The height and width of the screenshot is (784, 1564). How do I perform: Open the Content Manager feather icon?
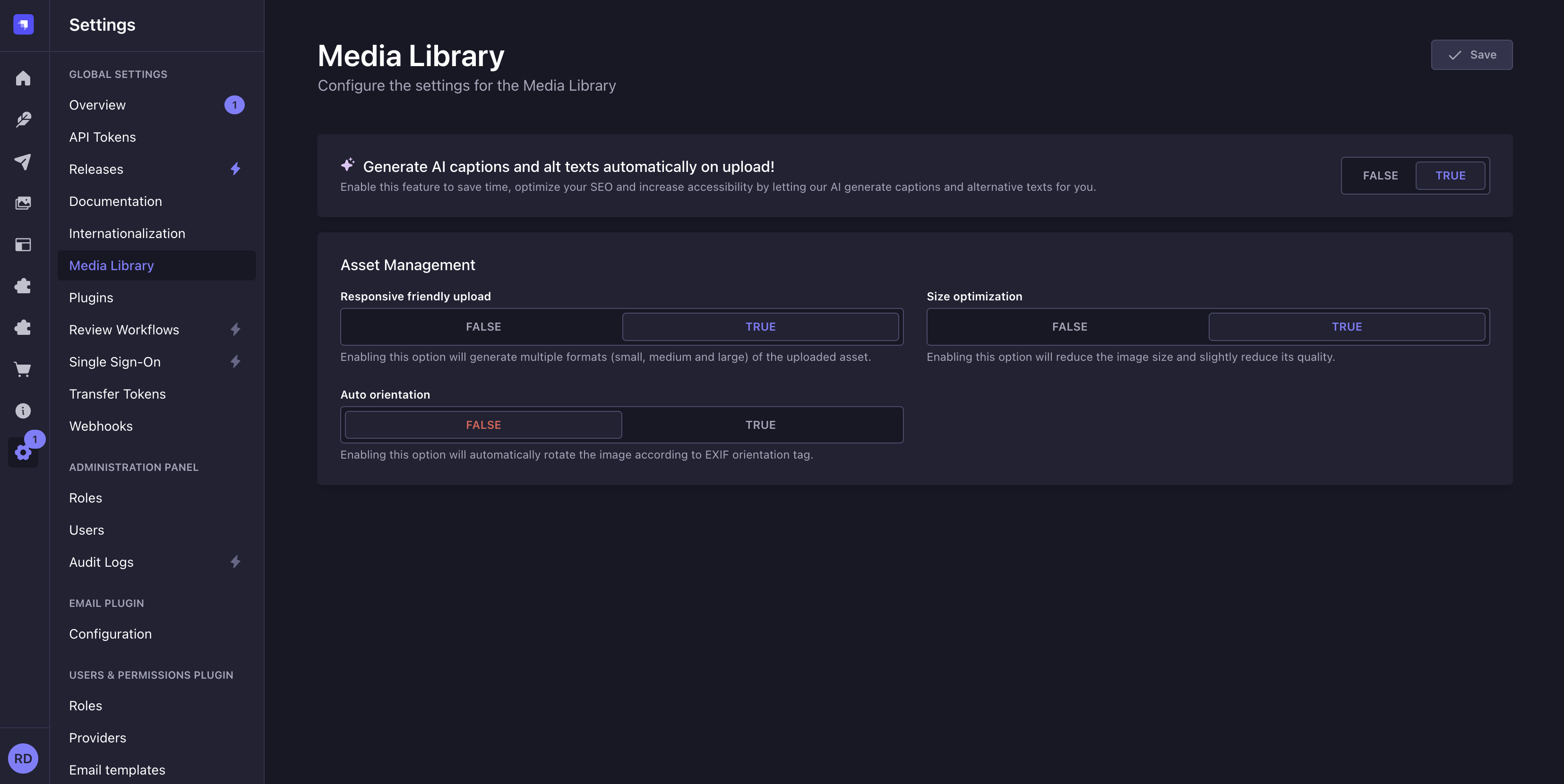click(23, 119)
